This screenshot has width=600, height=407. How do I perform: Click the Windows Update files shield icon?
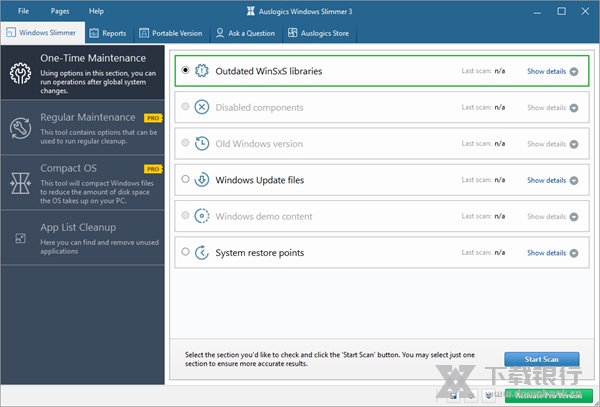coord(201,180)
